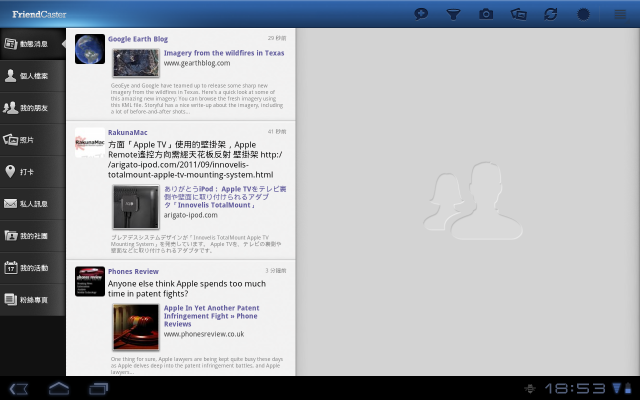Tap RakunaMac profile avatar
640x400 pixels.
click(90, 142)
